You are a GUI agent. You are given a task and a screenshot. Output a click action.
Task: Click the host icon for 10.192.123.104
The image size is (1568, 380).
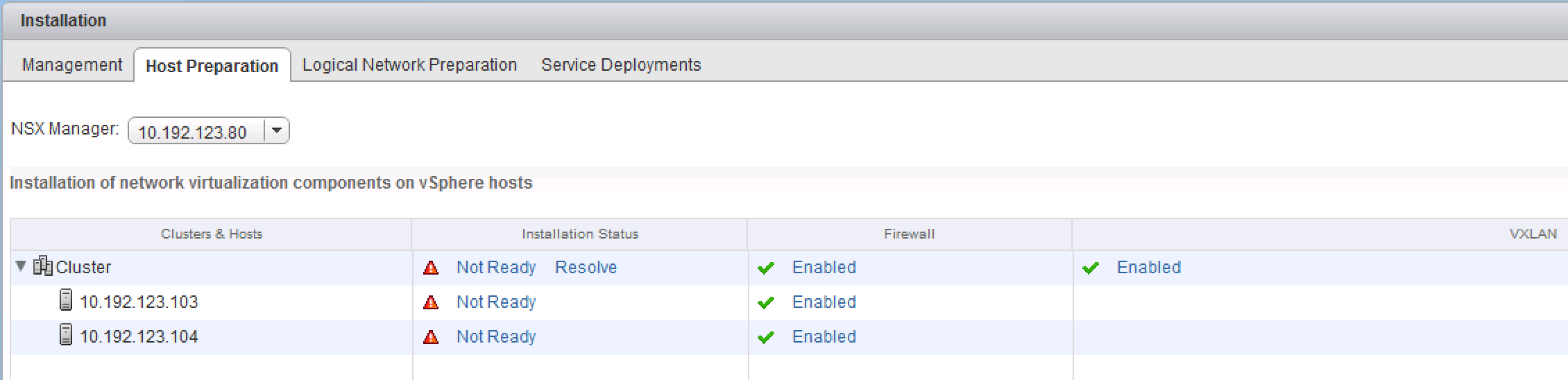(65, 336)
